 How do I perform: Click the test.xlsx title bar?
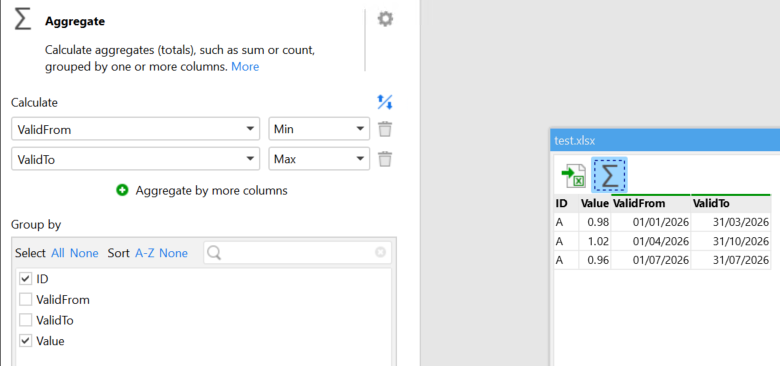click(665, 140)
